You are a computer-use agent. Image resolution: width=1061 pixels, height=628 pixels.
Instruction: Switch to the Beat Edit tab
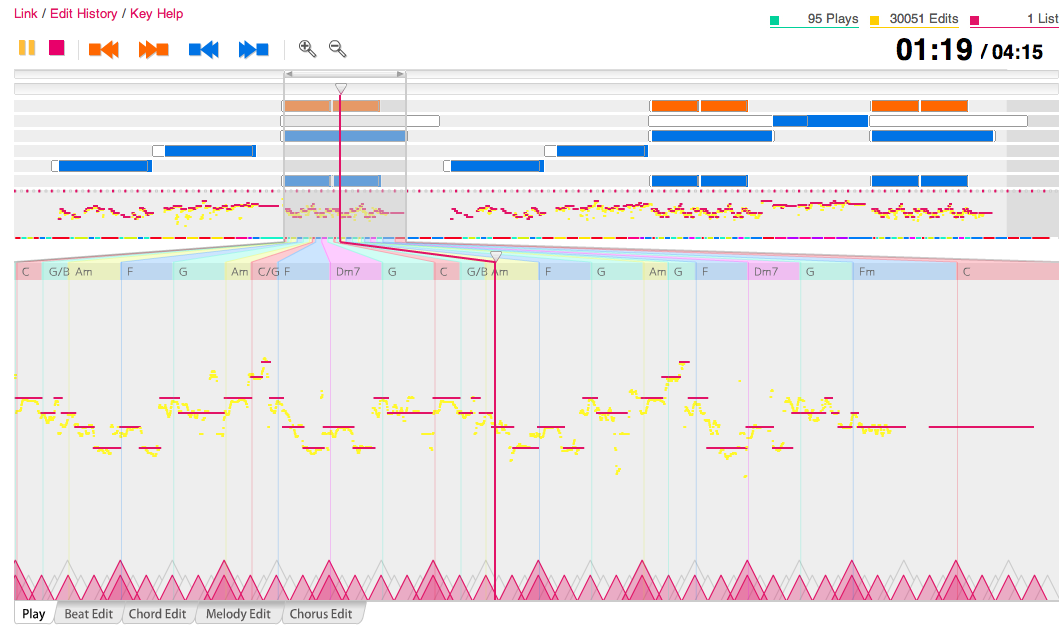[x=88, y=614]
